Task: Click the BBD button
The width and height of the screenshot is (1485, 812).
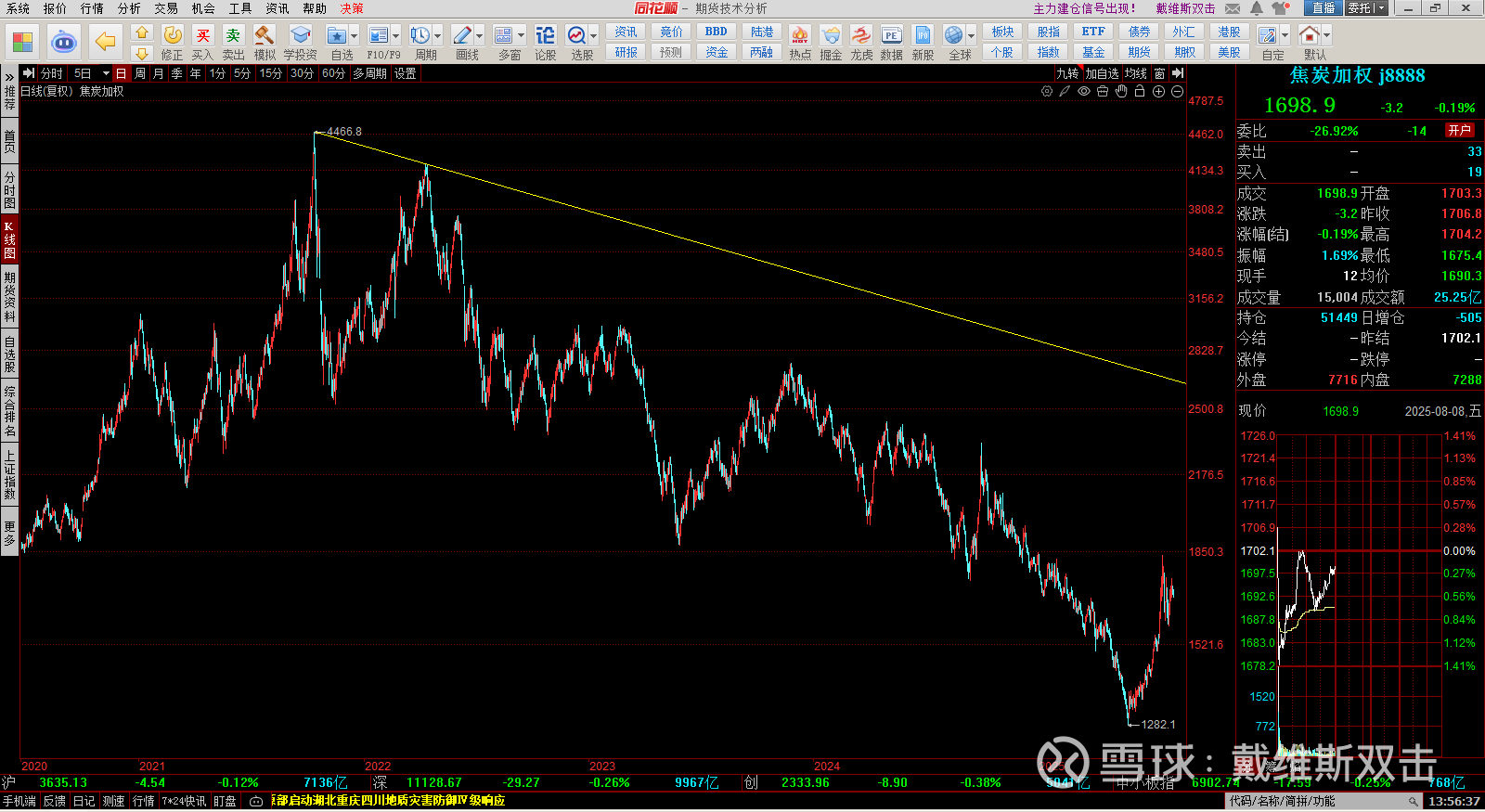Action: 717,32
